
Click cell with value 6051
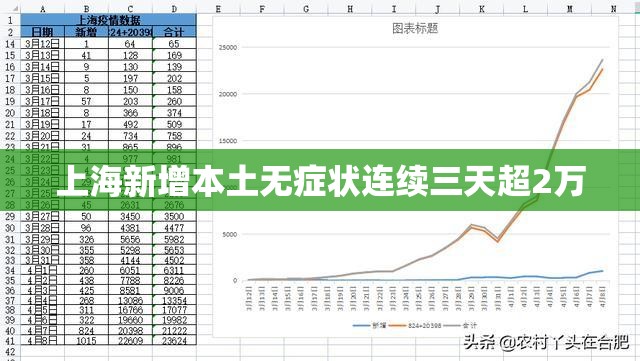click(x=130, y=270)
